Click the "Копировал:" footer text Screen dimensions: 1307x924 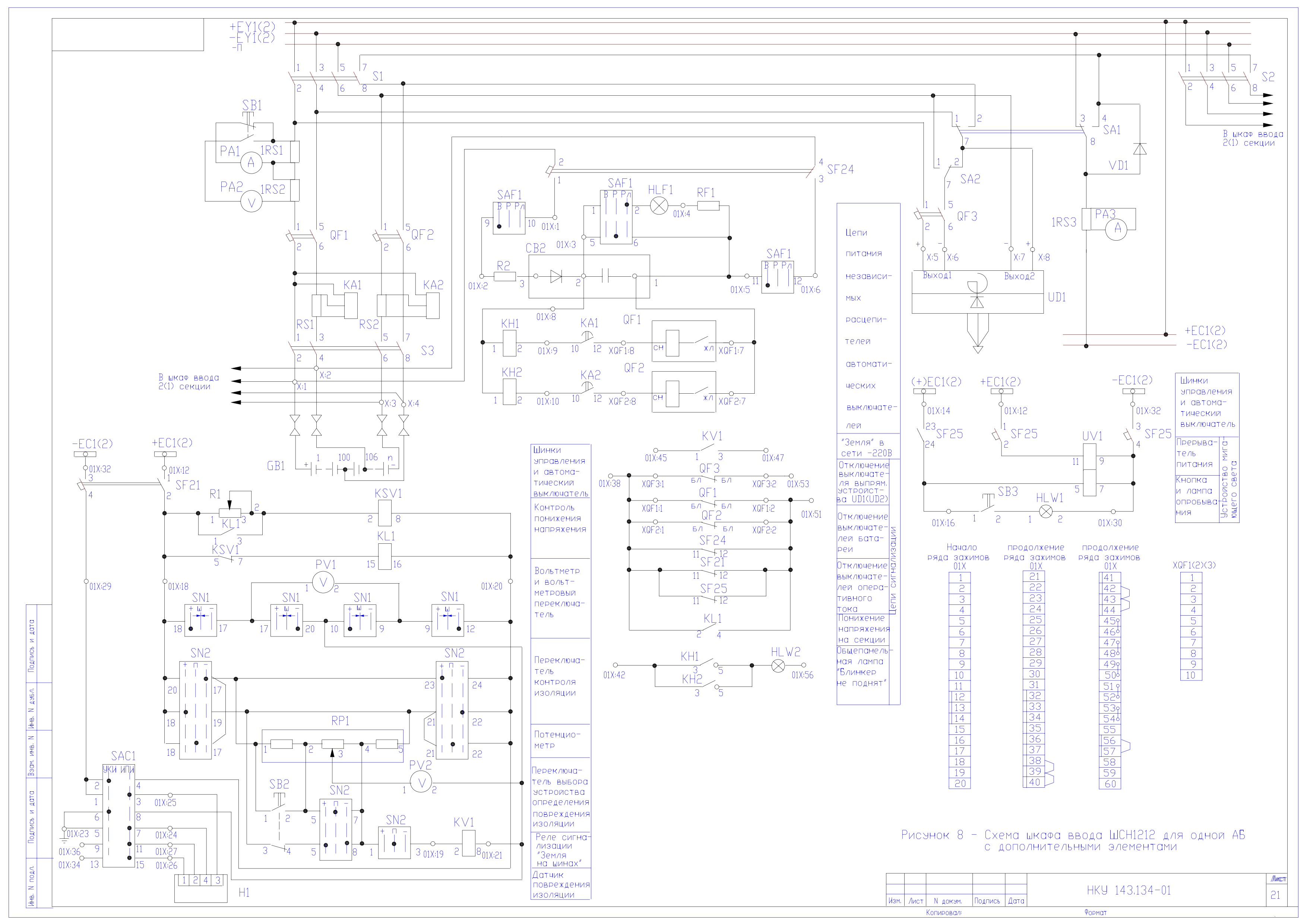943,912
